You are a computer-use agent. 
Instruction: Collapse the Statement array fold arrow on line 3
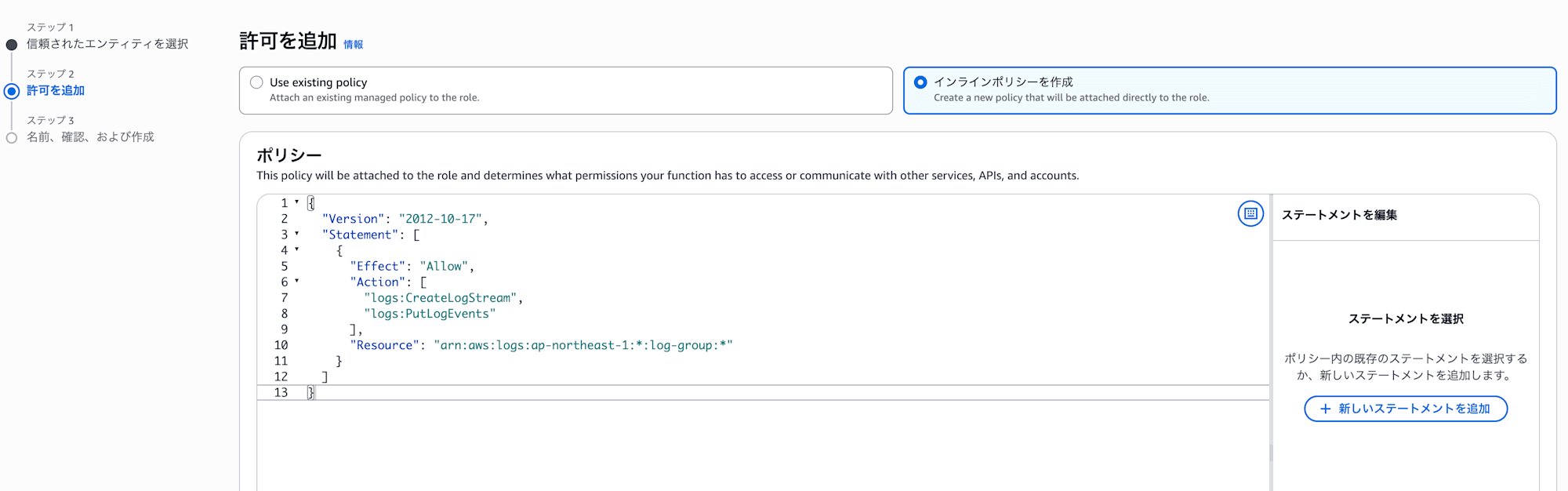pos(296,234)
